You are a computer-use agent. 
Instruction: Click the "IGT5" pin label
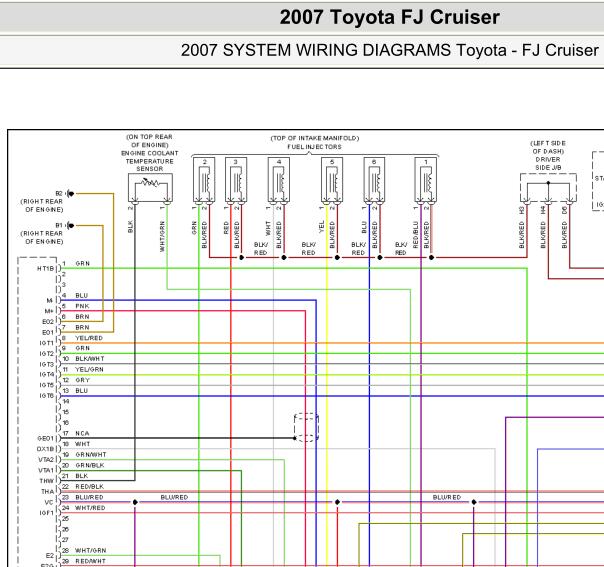coord(47,385)
